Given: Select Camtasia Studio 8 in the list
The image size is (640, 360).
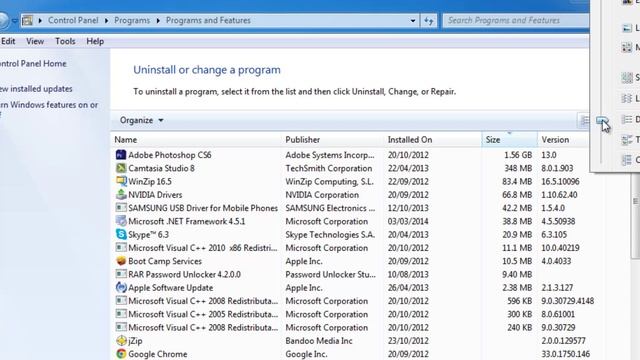Looking at the screenshot, I should [161, 168].
